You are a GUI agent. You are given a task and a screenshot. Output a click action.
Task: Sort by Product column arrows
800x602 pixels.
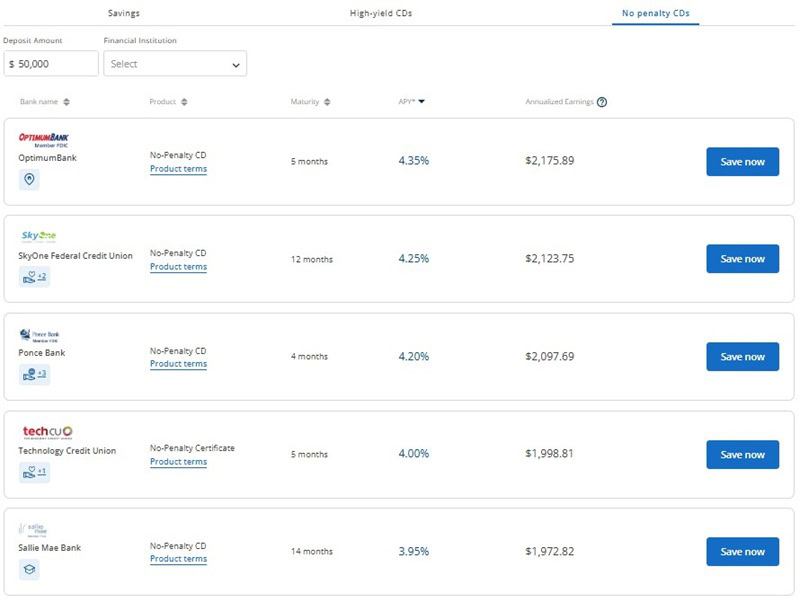point(184,102)
